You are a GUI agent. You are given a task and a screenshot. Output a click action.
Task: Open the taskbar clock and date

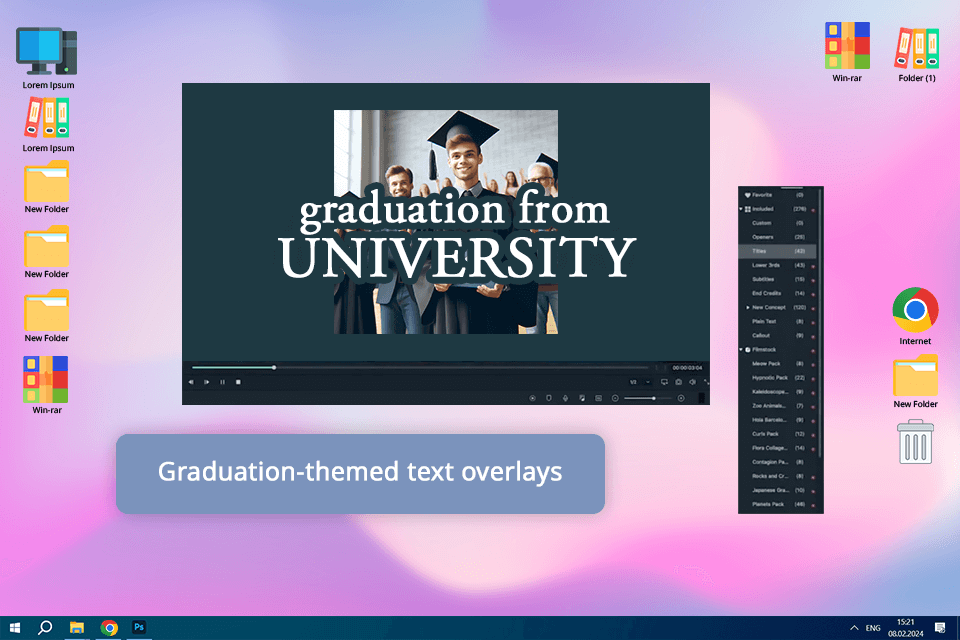(x=906, y=628)
